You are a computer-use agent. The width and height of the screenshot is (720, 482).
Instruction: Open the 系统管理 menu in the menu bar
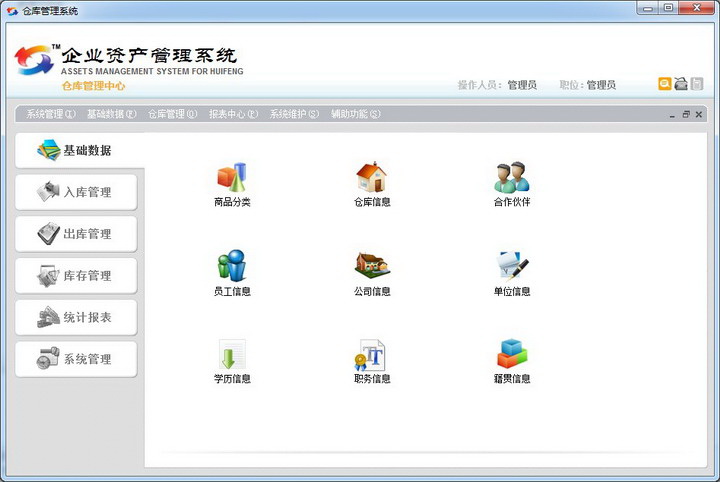point(51,114)
